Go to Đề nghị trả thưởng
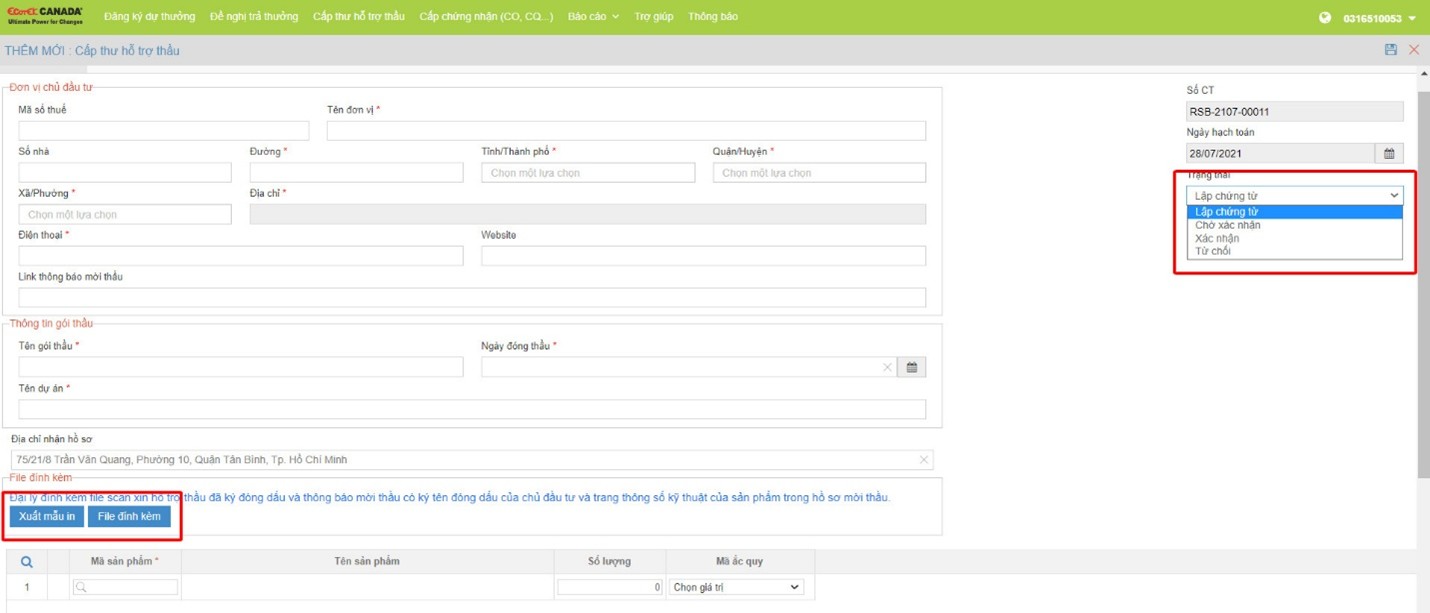 click(x=254, y=17)
